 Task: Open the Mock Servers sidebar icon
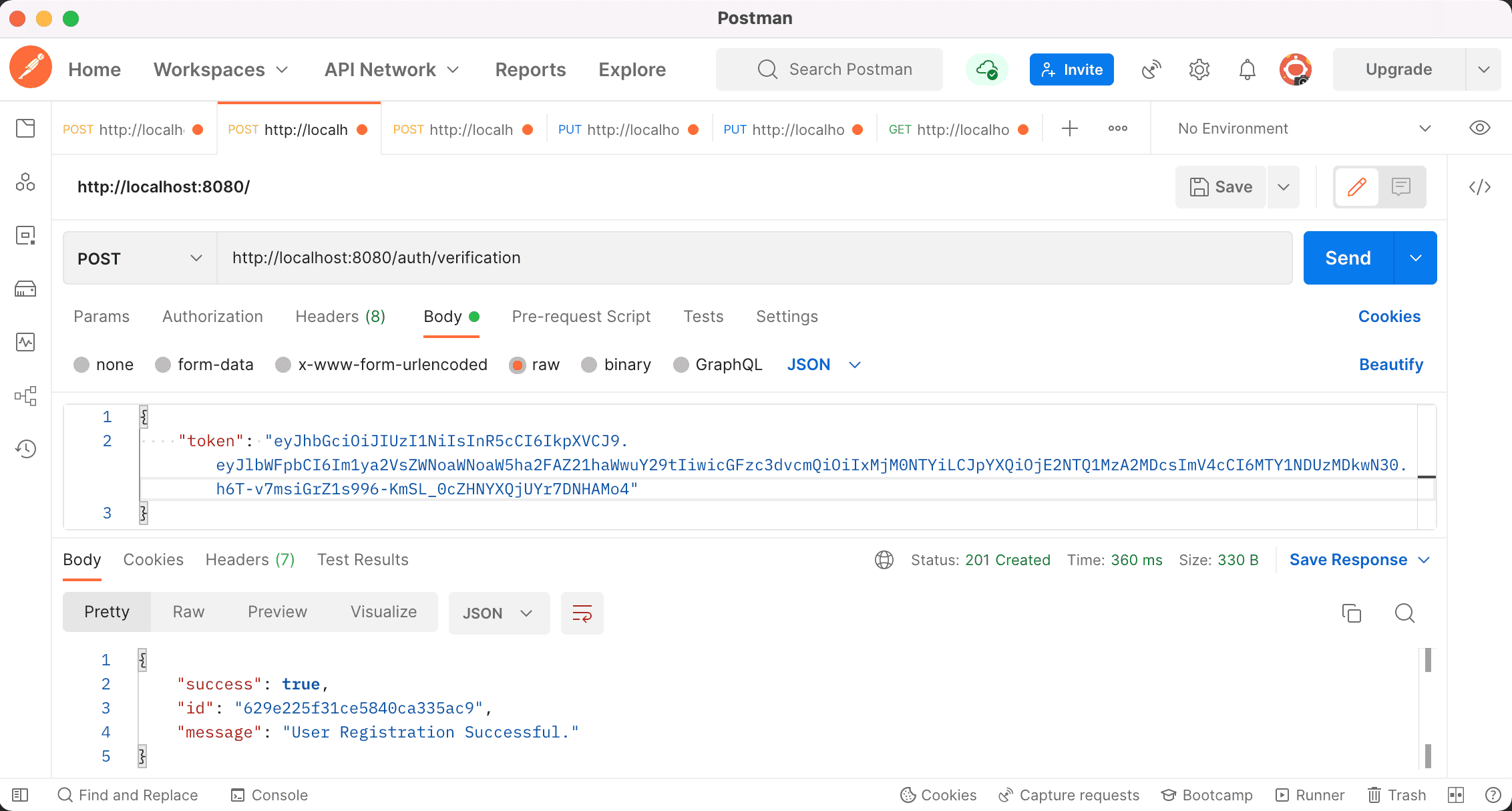click(x=25, y=289)
